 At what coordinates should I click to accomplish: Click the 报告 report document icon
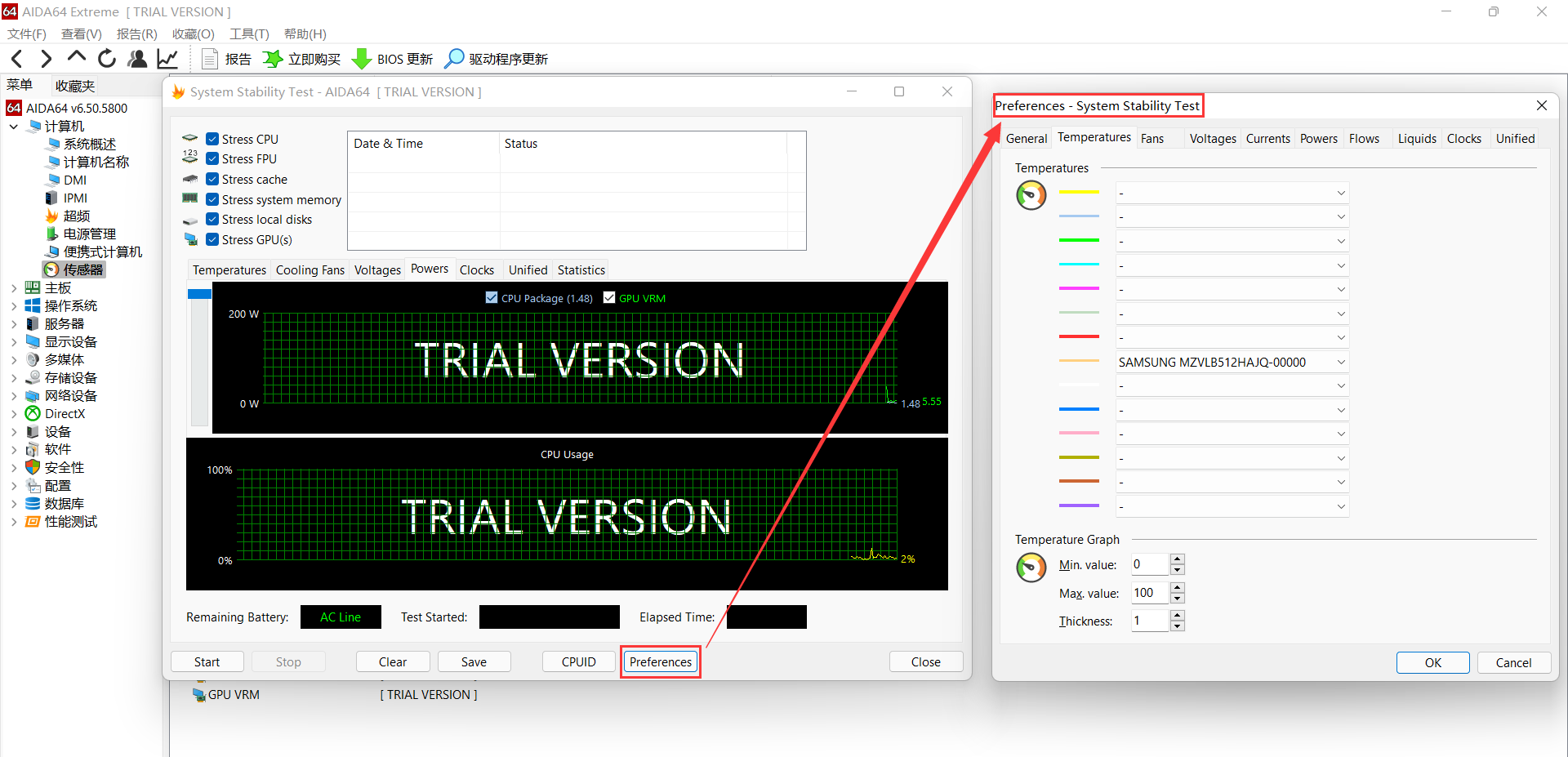210,59
